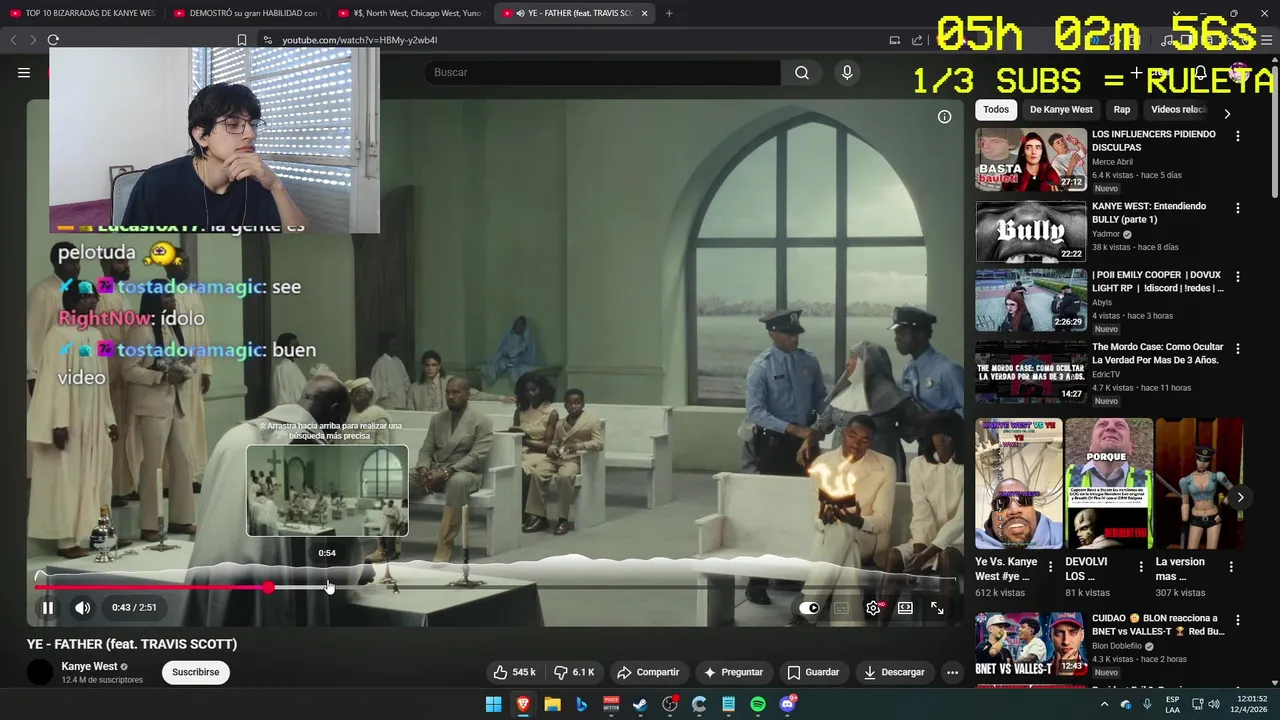Image resolution: width=1280 pixels, height=720 pixels.
Task: Open the YouTube hamburger menu
Action: tap(23, 72)
